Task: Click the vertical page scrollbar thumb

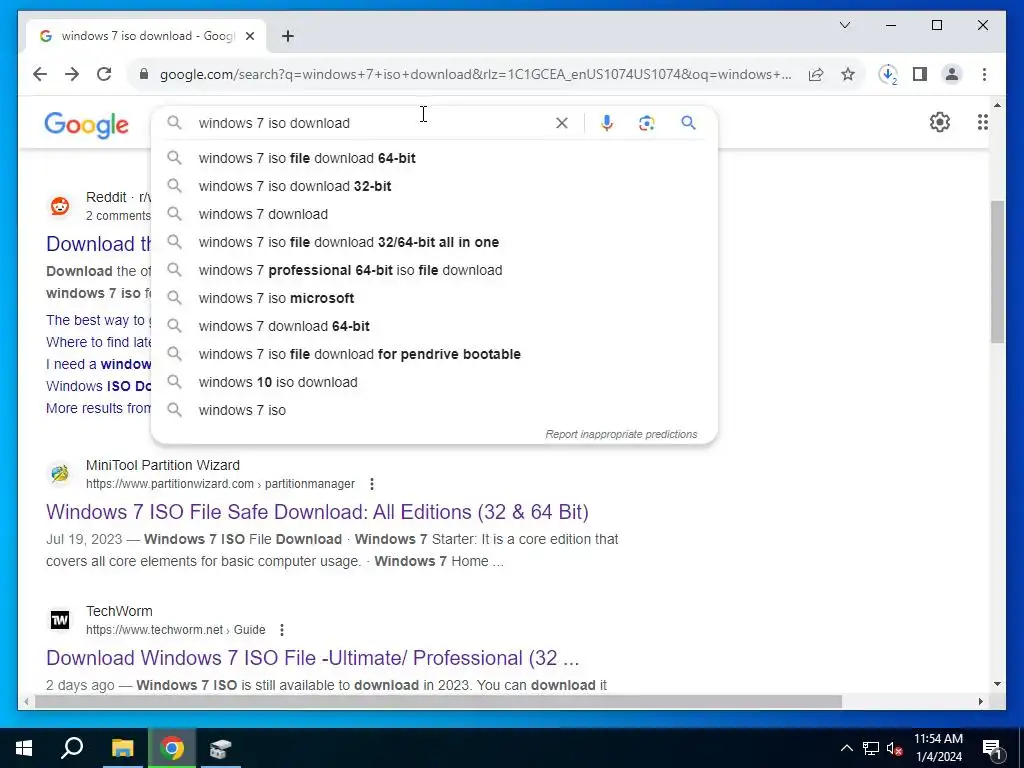Action: pos(997,272)
